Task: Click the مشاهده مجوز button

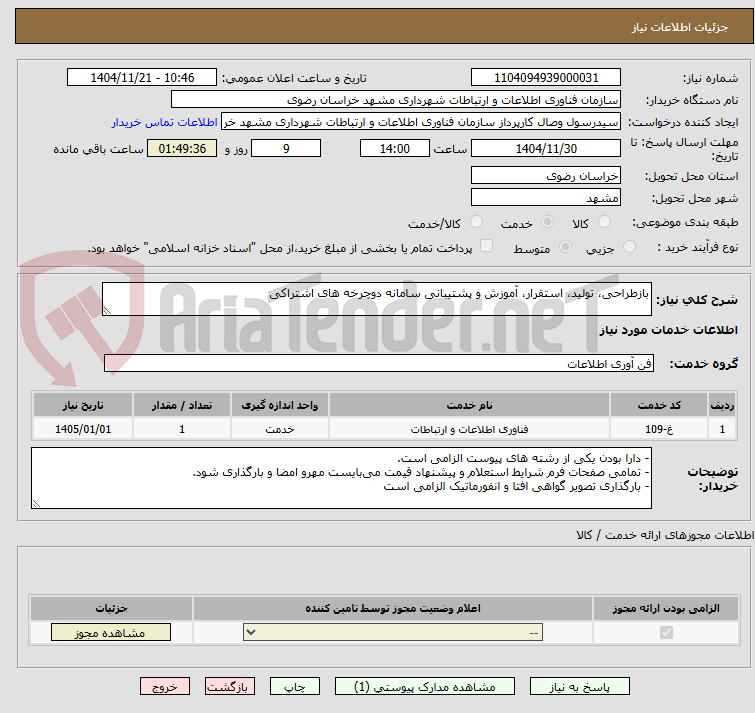Action: click(111, 633)
